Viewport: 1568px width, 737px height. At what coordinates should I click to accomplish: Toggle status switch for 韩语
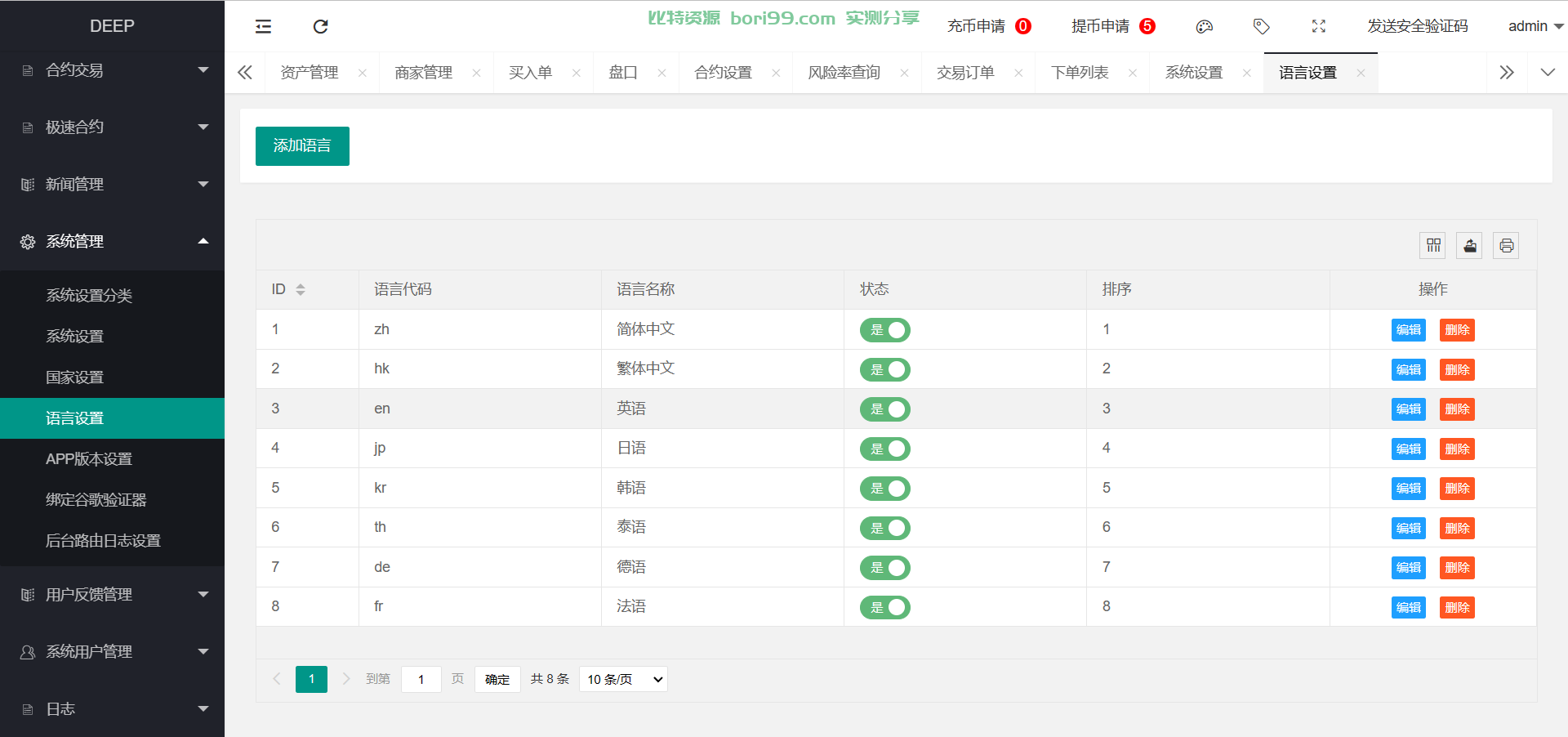pyautogui.click(x=884, y=489)
